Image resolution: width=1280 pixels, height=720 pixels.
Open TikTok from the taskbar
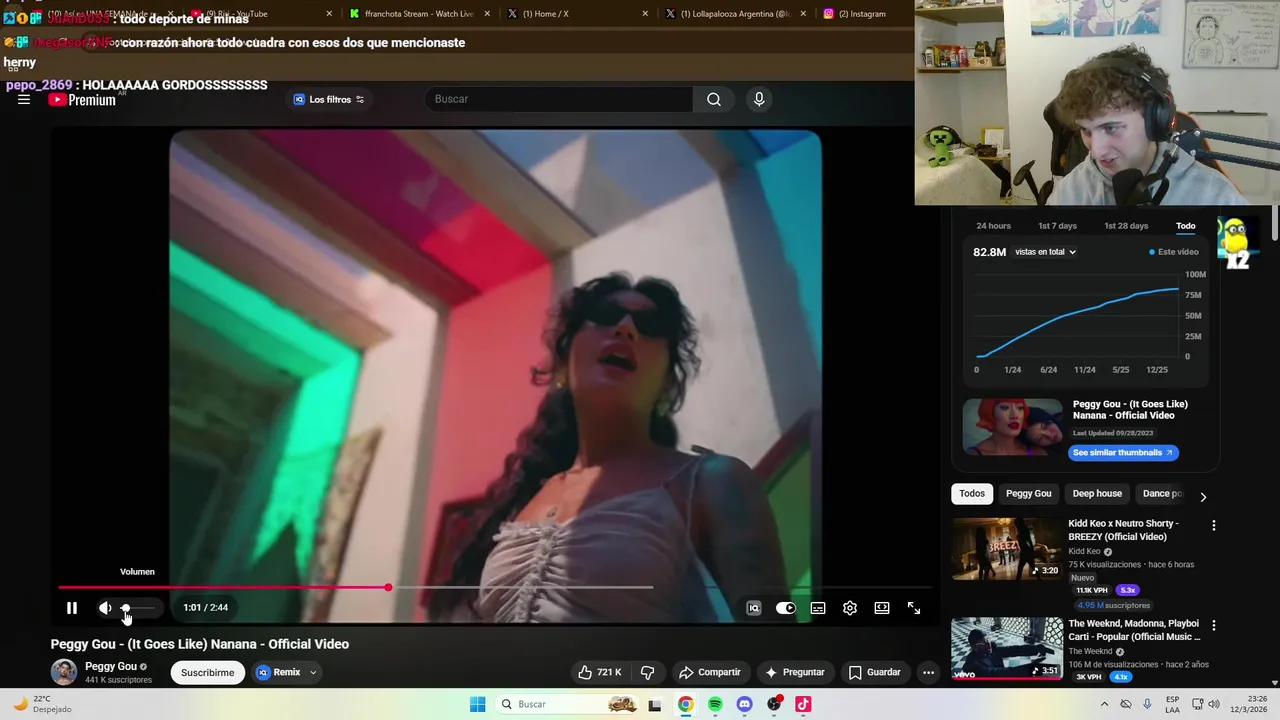[x=803, y=704]
